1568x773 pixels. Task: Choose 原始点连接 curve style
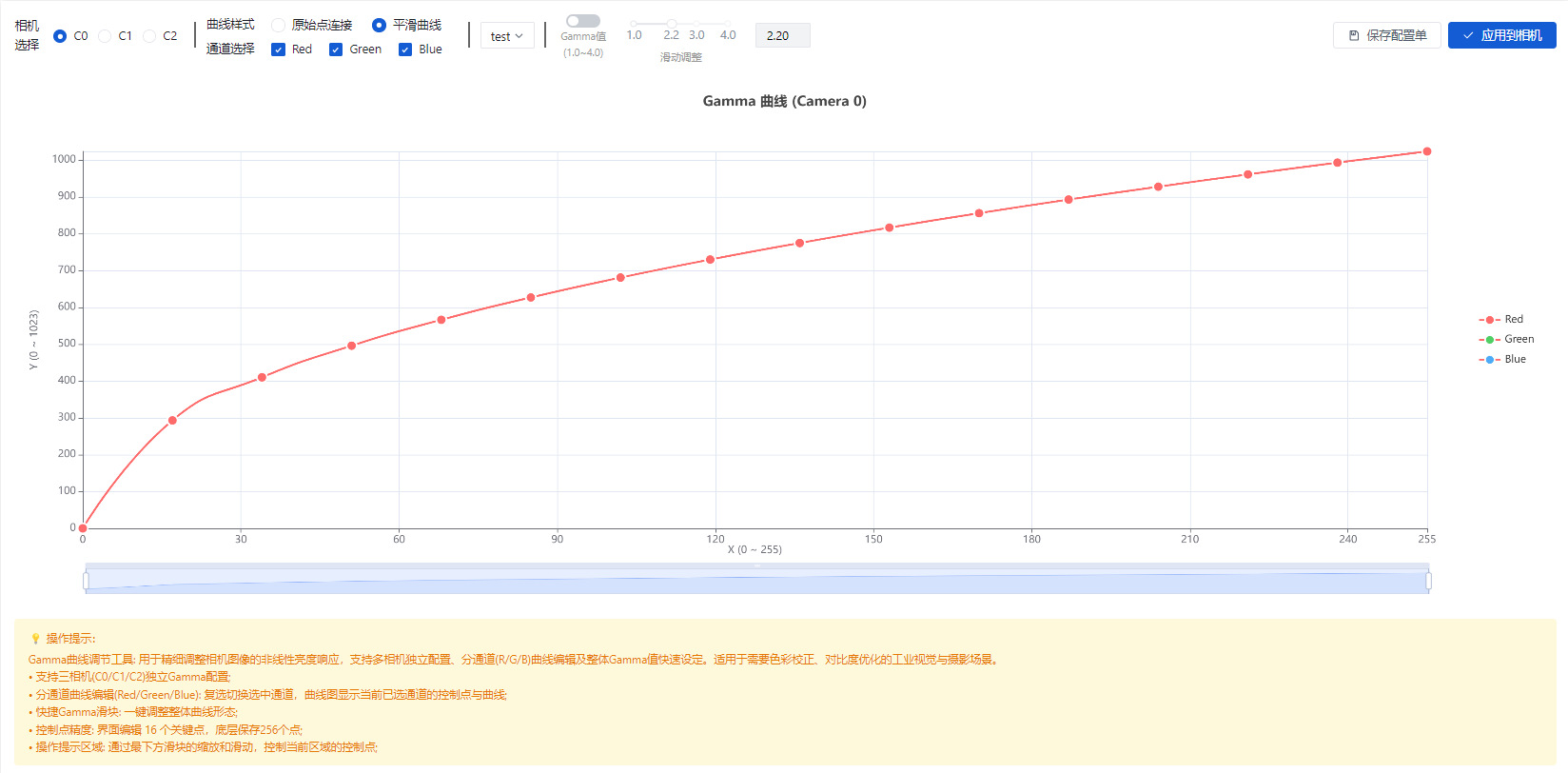278,25
